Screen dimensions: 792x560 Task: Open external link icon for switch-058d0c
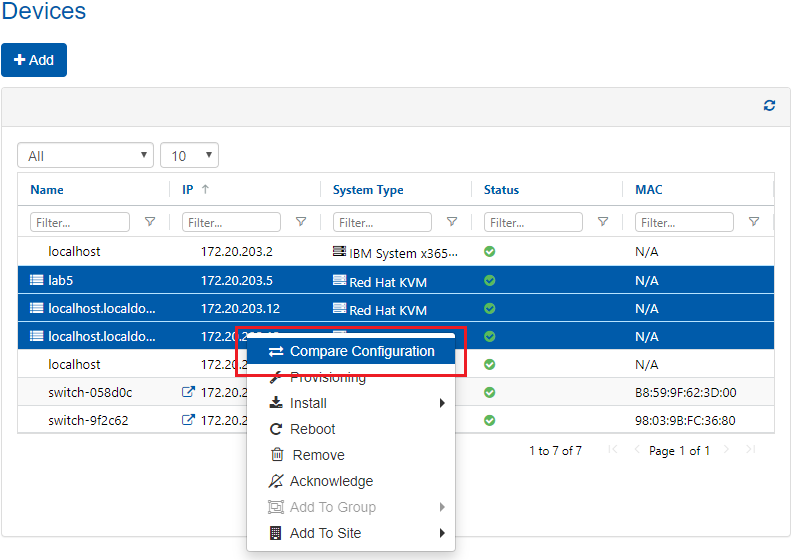tap(187, 392)
